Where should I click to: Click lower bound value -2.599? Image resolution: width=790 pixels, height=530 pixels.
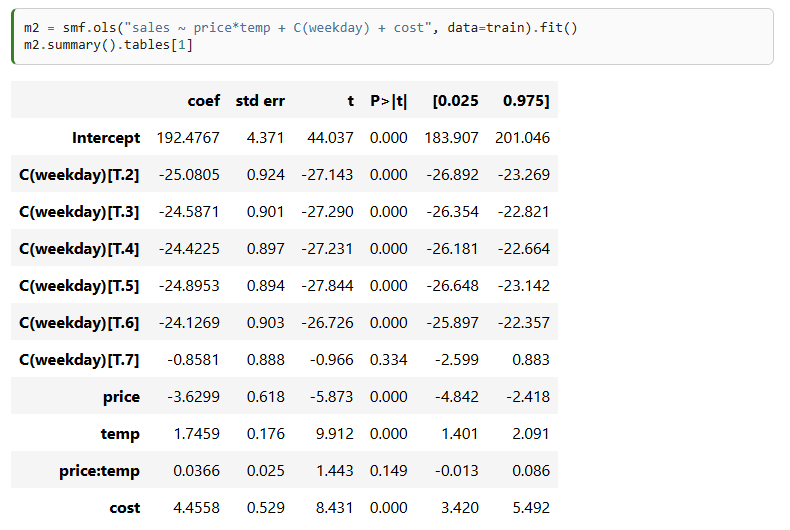click(x=456, y=360)
